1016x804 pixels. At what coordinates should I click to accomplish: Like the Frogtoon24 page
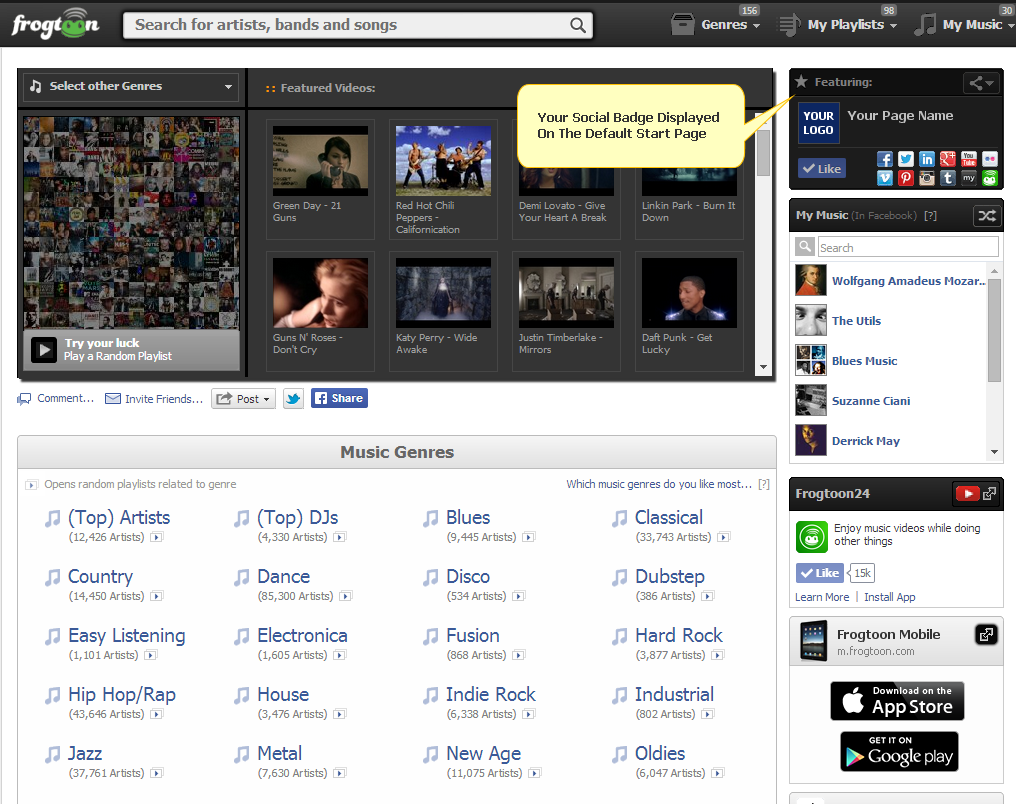click(819, 573)
